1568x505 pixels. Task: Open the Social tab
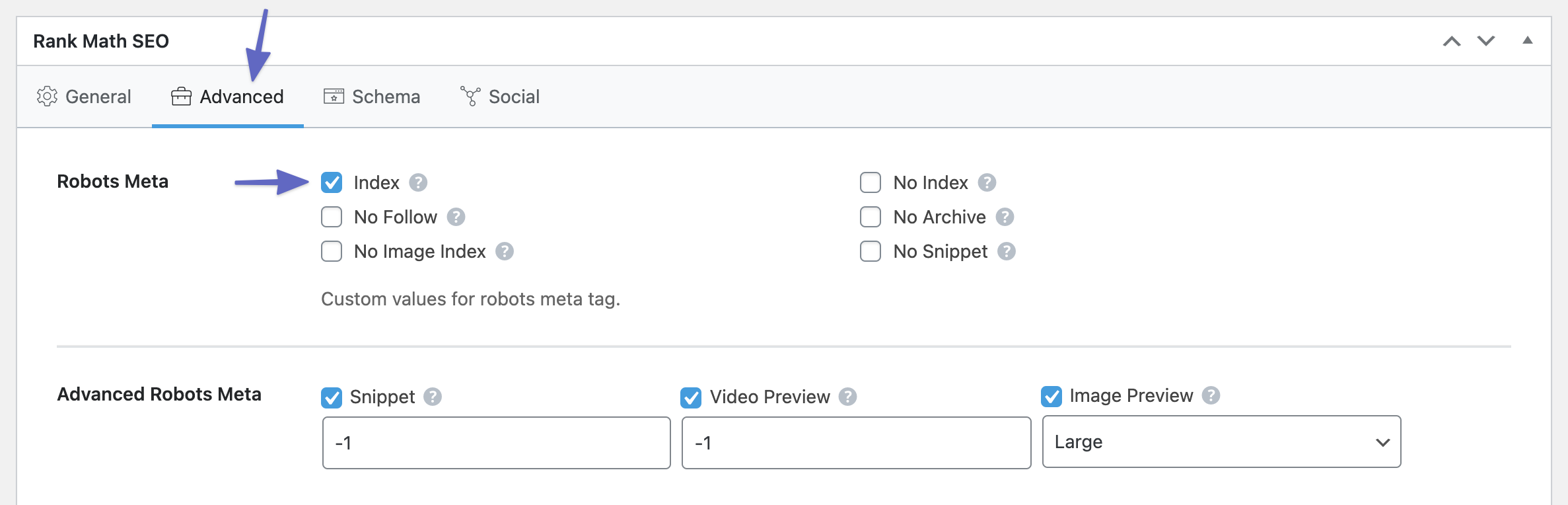[x=500, y=97]
